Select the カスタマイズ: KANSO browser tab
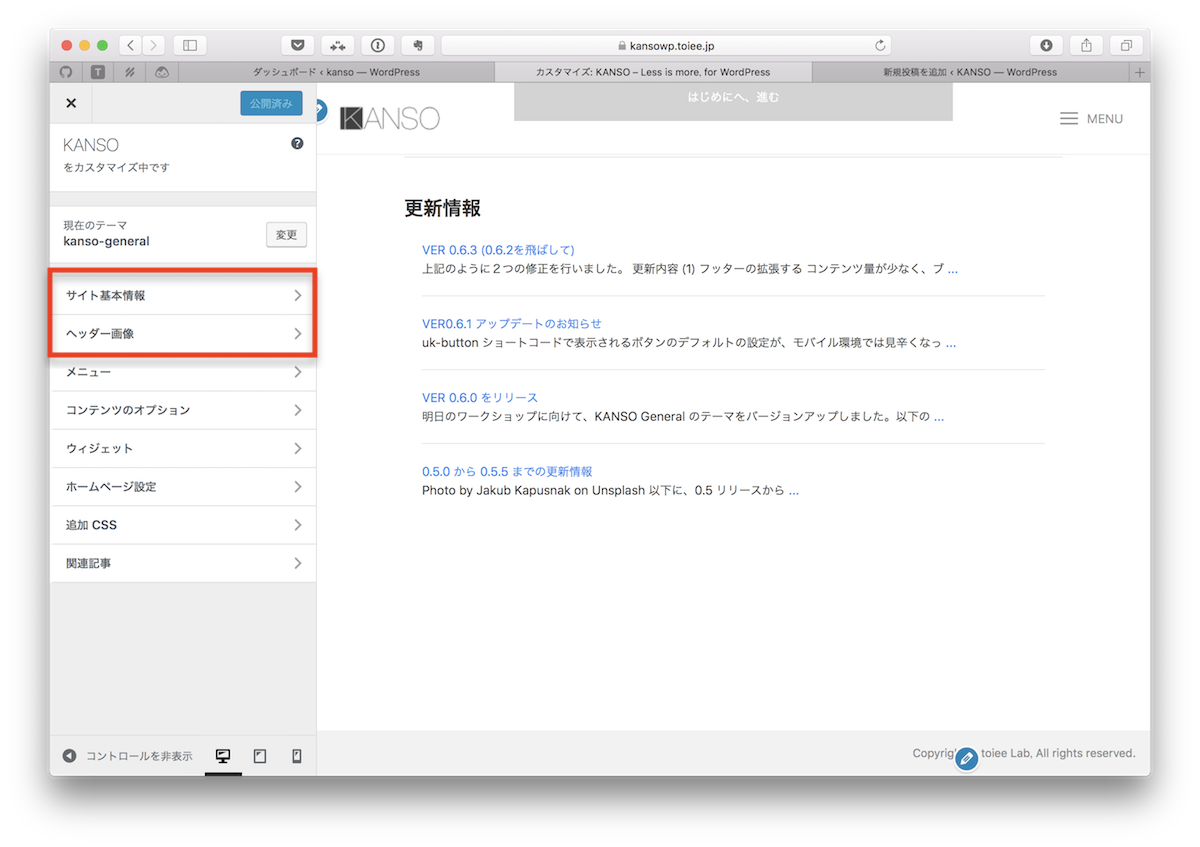This screenshot has width=1200, height=847. pyautogui.click(x=653, y=72)
